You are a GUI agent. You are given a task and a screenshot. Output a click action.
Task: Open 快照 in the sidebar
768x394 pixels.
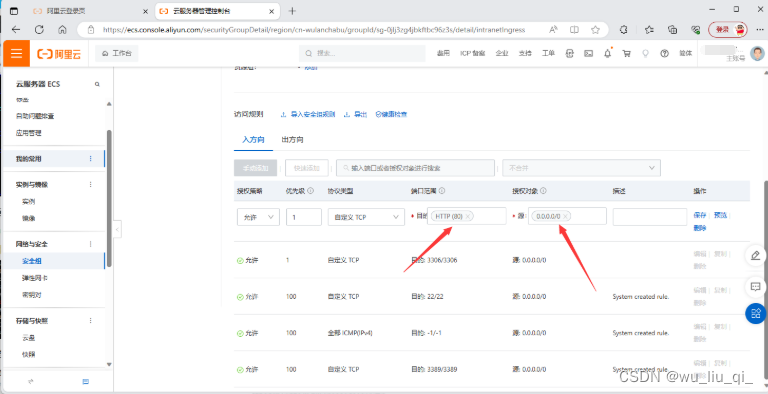click(x=28, y=354)
